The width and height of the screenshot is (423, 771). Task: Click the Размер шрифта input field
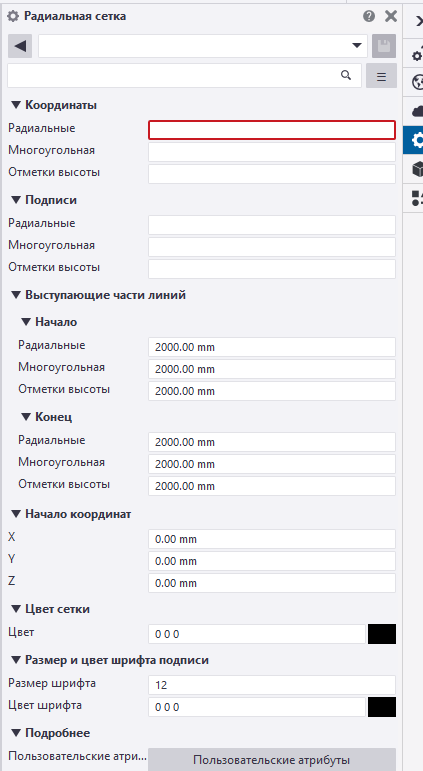(272, 685)
